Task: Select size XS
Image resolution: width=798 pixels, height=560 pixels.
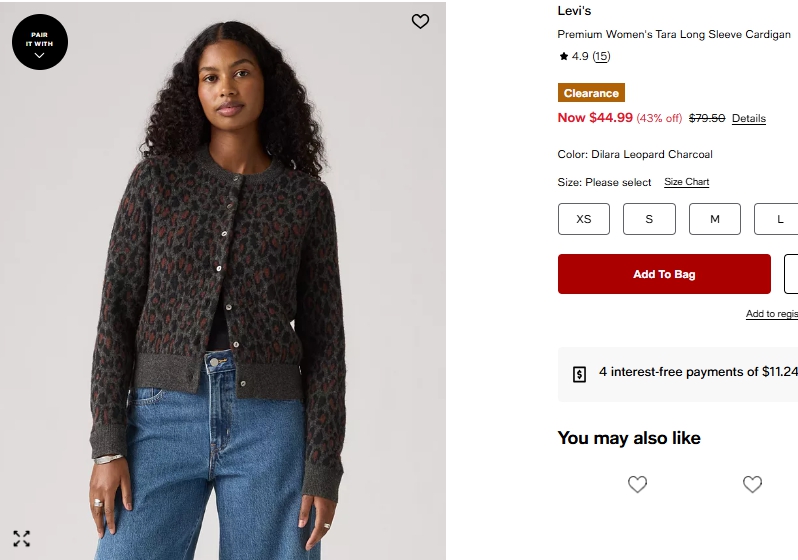Action: point(583,219)
